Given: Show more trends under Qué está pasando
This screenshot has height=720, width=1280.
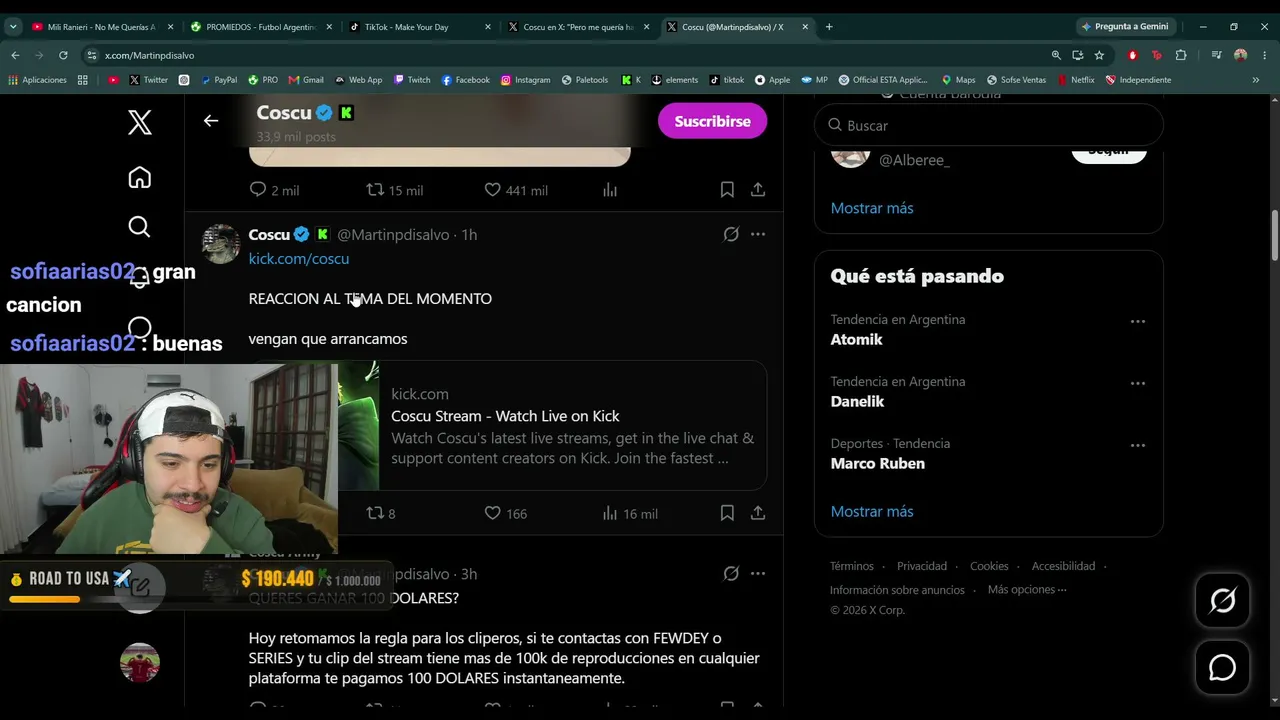Looking at the screenshot, I should pos(872,511).
